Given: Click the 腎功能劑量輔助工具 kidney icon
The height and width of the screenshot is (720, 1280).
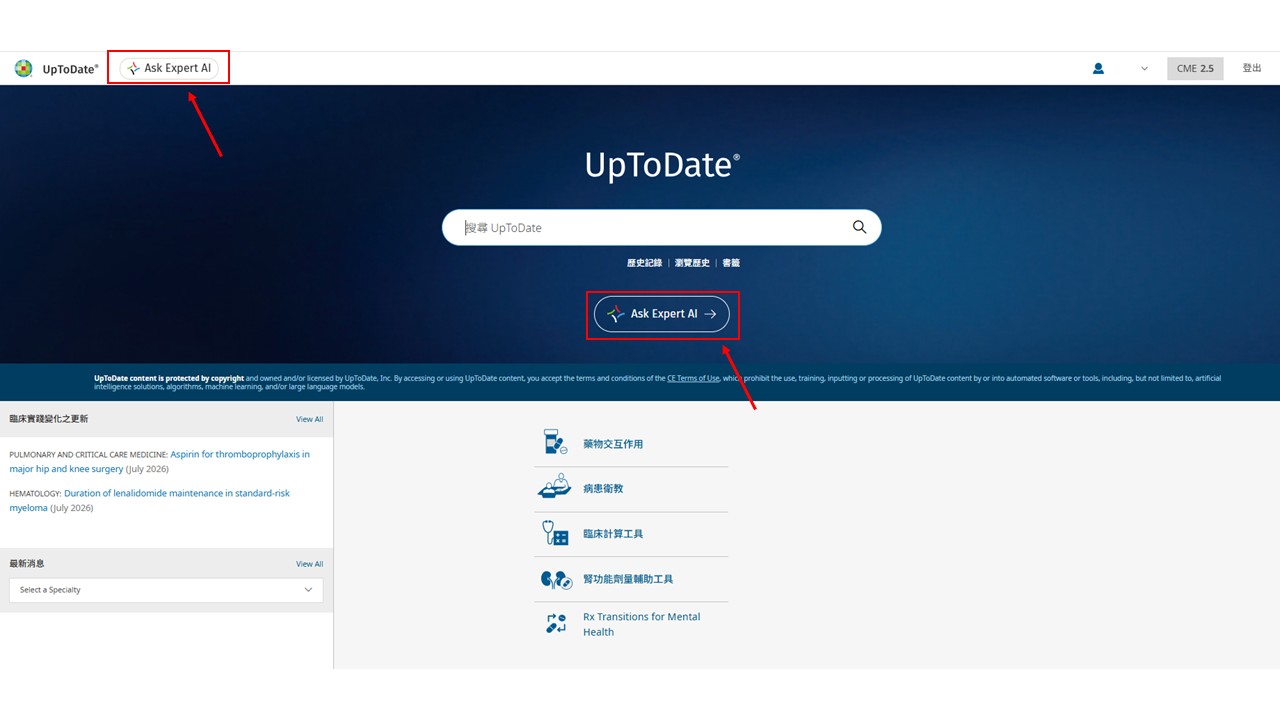Looking at the screenshot, I should [555, 579].
